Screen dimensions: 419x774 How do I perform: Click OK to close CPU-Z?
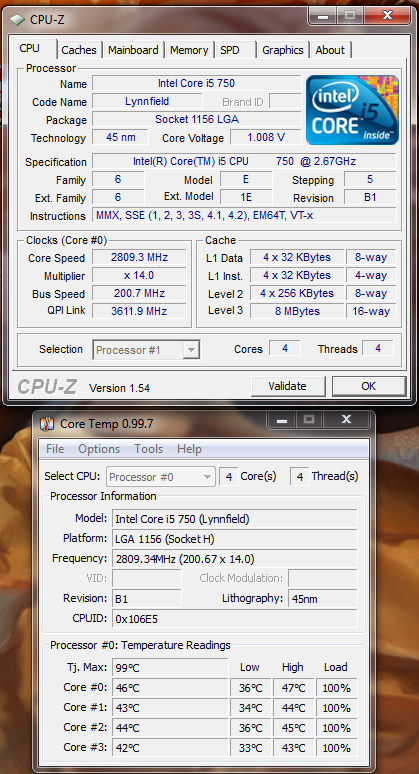[x=369, y=386]
